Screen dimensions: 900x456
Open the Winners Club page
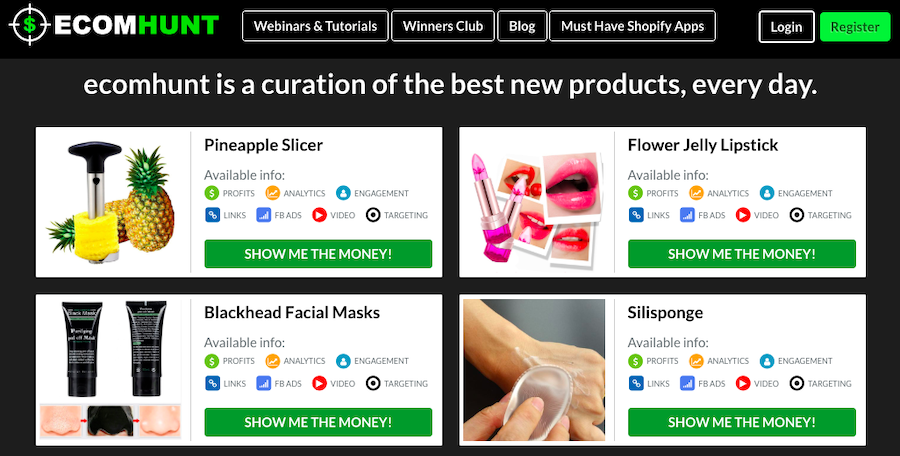click(443, 26)
